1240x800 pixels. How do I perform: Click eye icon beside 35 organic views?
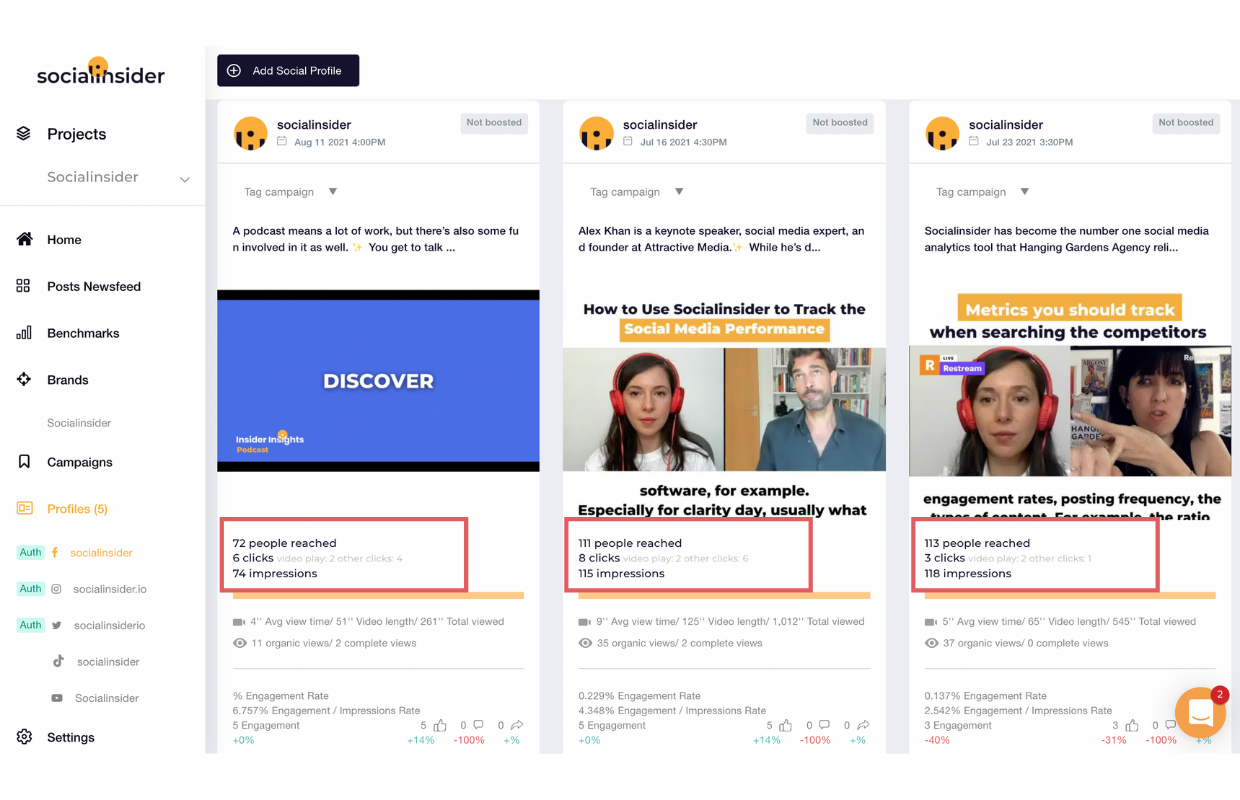(x=585, y=644)
